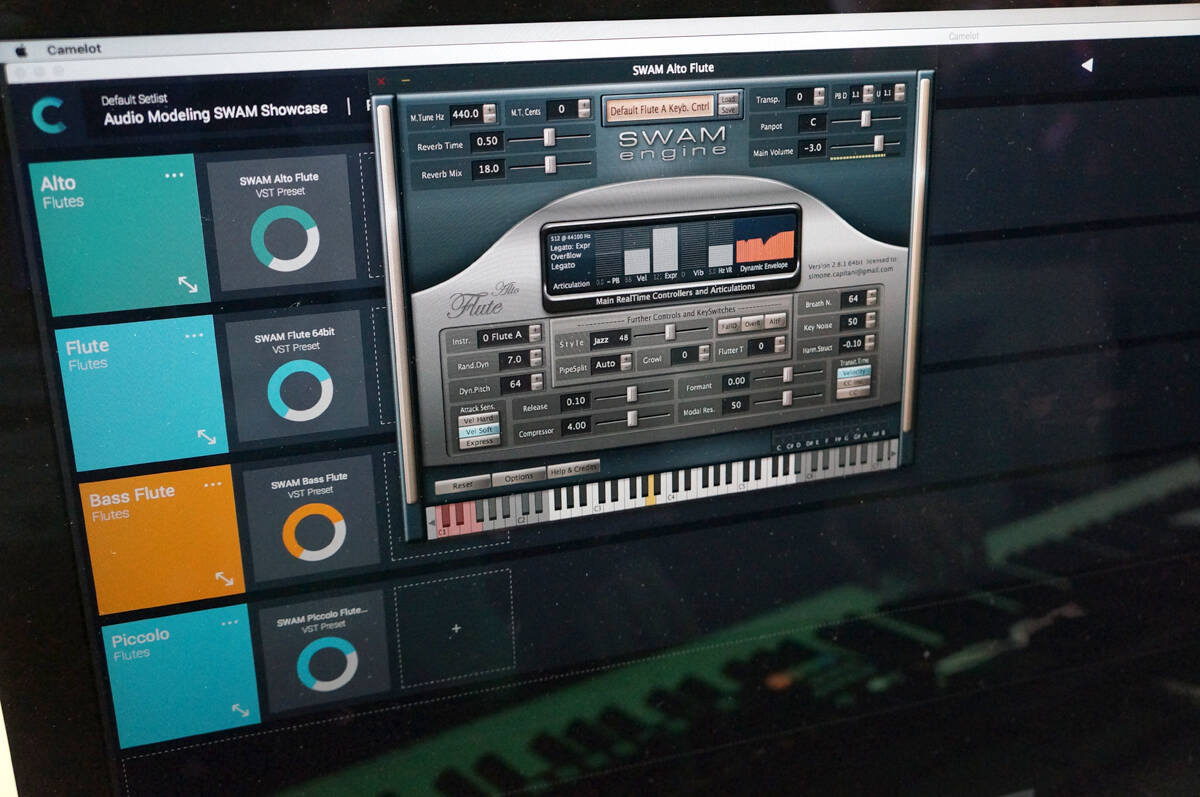The height and width of the screenshot is (797, 1200).
Task: Click the Reverb Time 0.50 value field
Action: [x=487, y=142]
